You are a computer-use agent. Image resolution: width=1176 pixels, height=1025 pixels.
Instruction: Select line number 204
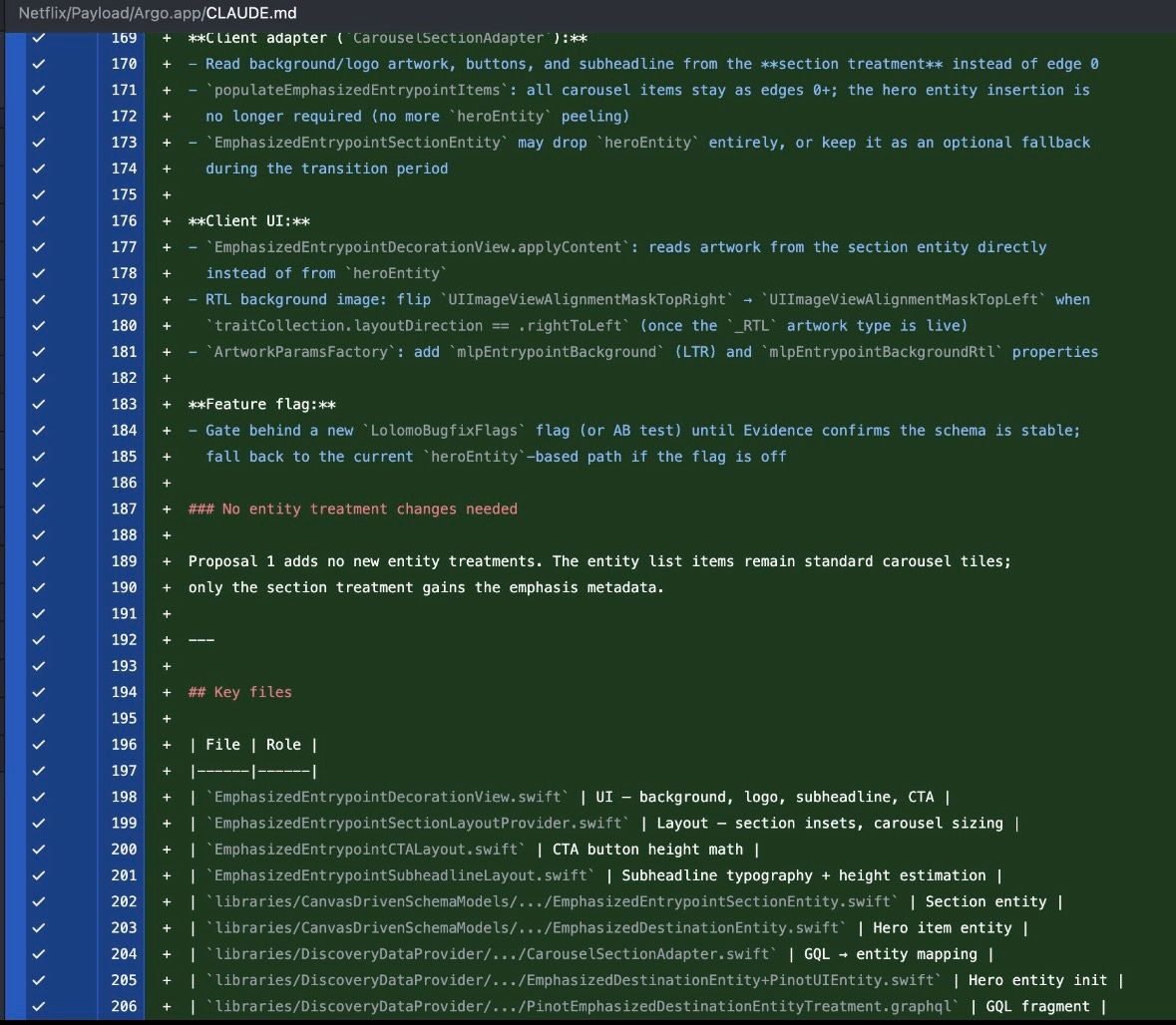124,954
